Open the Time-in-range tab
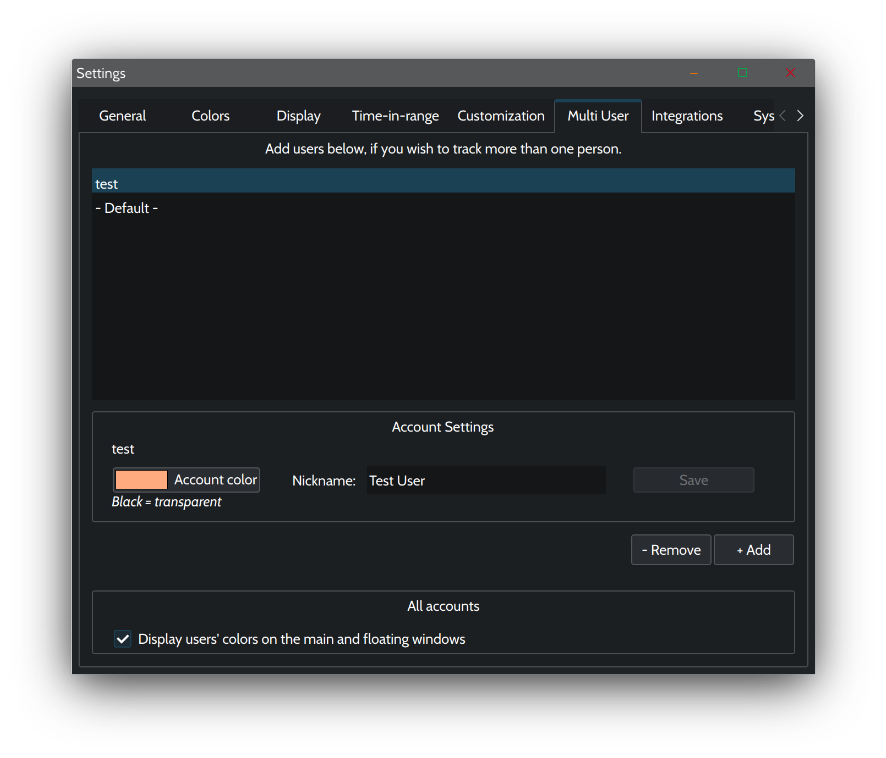 pyautogui.click(x=395, y=116)
